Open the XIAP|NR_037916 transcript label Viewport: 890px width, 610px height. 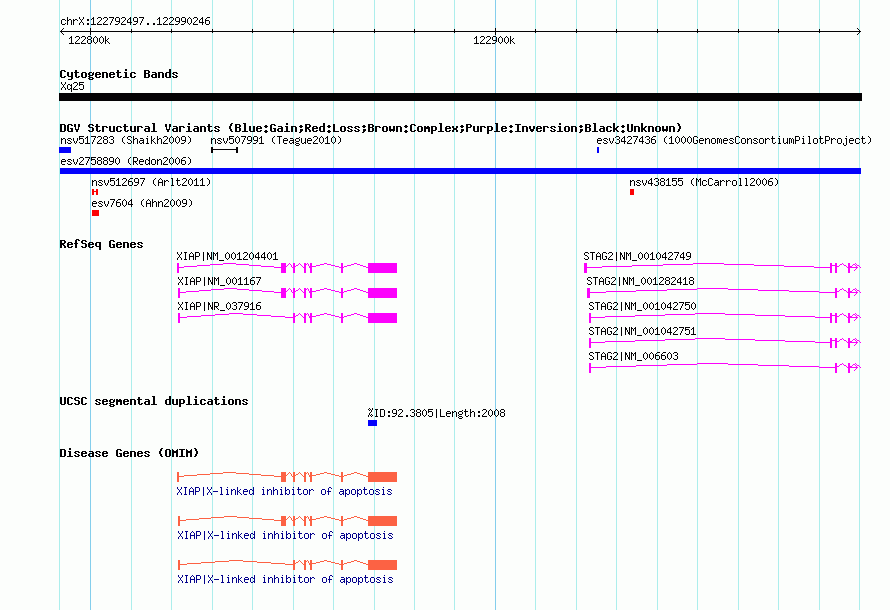219,306
